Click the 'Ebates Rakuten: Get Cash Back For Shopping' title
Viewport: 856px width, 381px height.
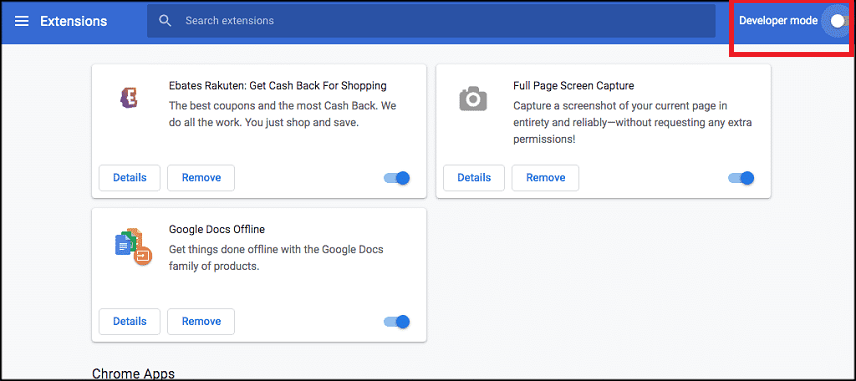tap(278, 86)
